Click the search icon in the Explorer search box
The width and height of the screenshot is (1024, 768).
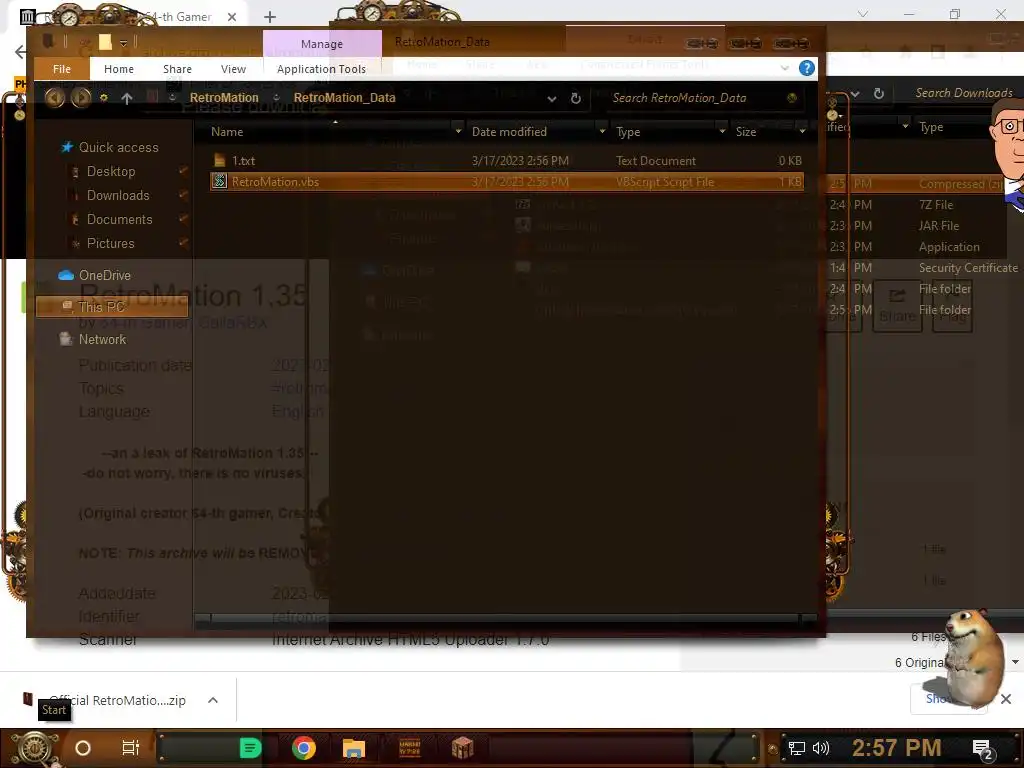792,98
